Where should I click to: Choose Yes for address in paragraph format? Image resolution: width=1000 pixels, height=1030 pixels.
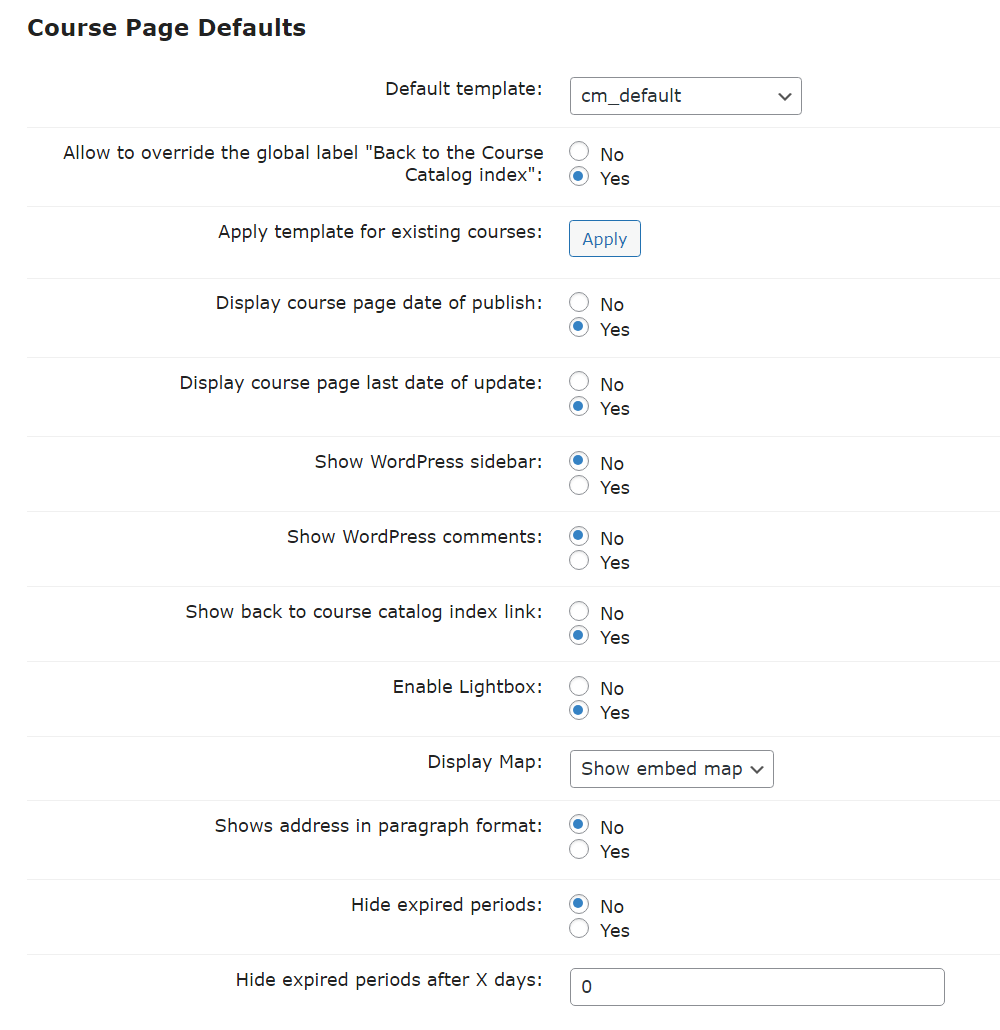pyautogui.click(x=579, y=850)
